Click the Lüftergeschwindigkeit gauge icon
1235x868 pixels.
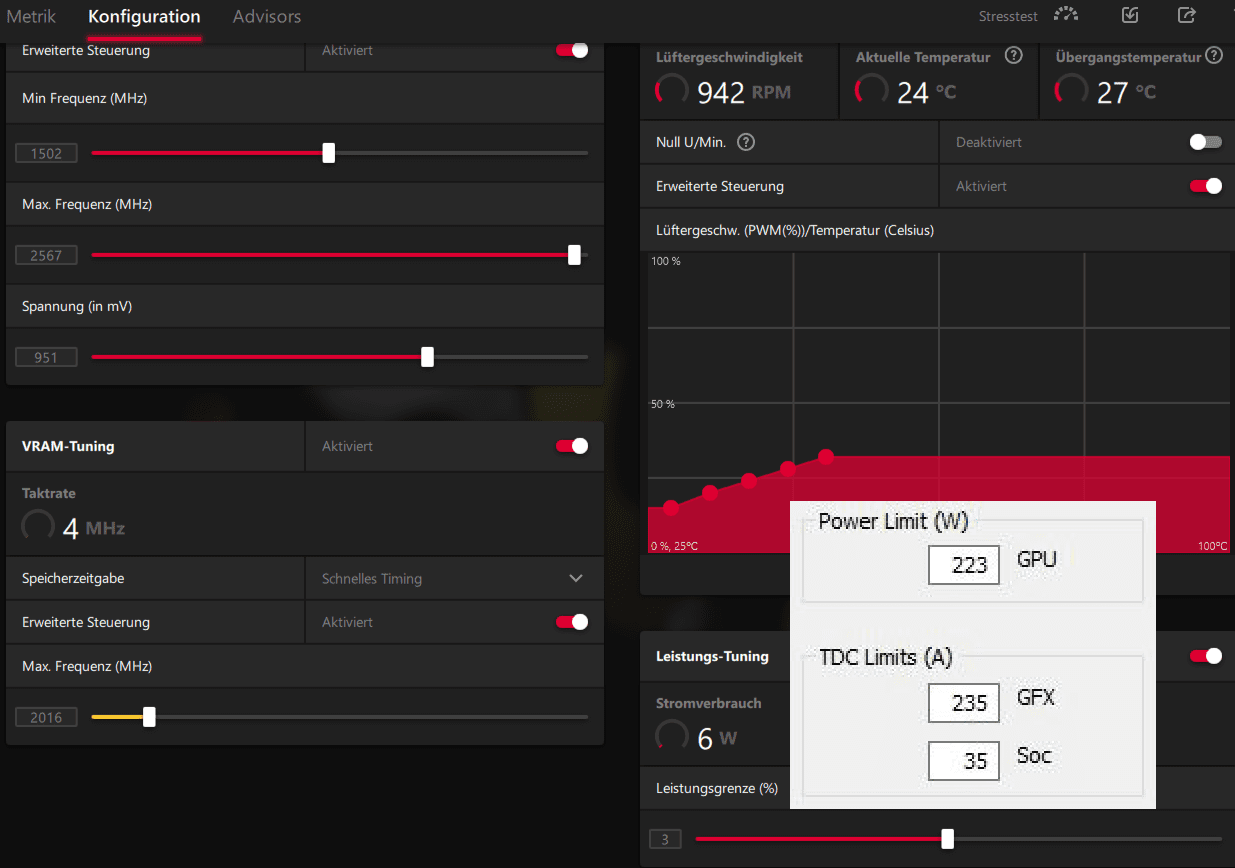pos(672,91)
